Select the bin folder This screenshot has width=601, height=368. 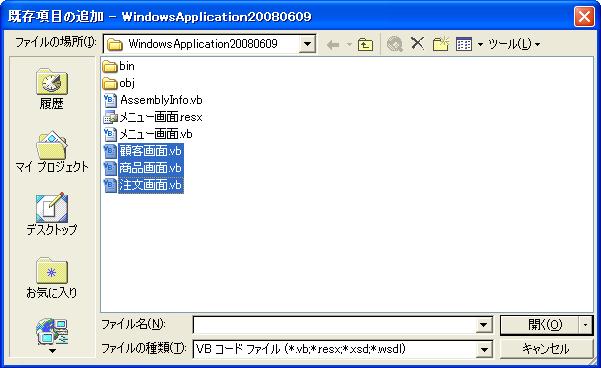coord(119,66)
